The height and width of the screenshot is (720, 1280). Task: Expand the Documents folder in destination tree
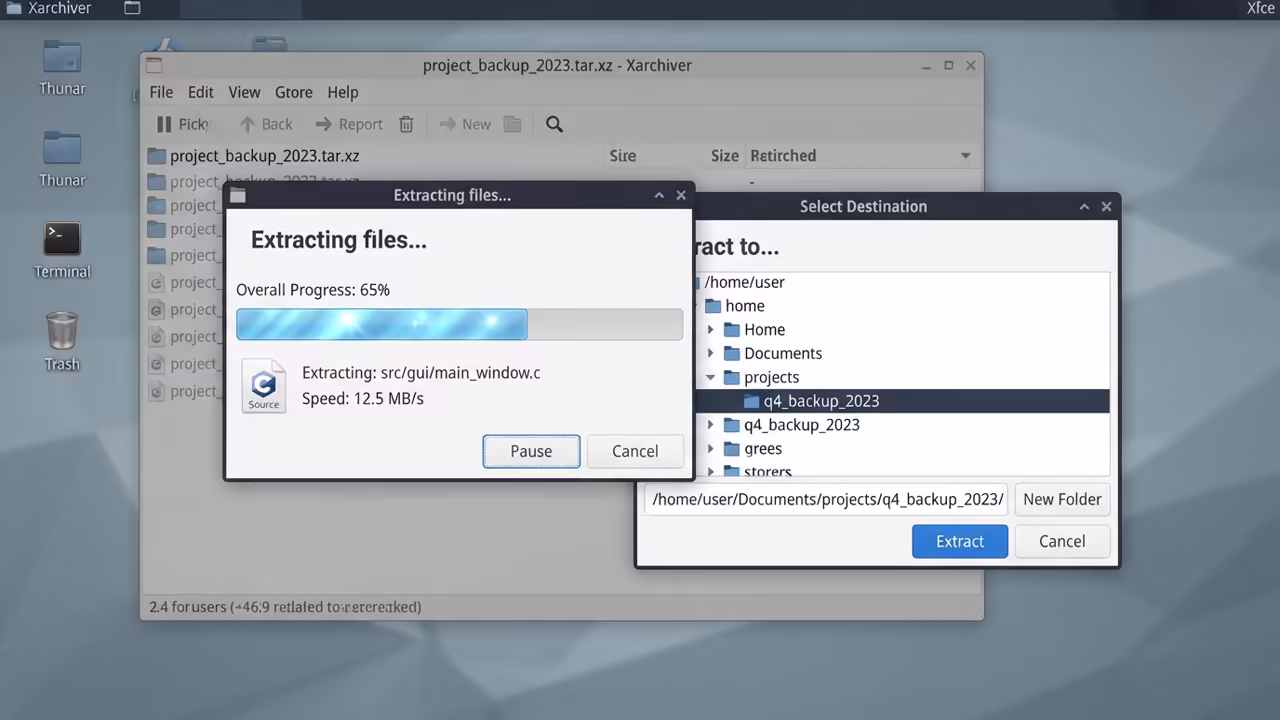pos(711,353)
